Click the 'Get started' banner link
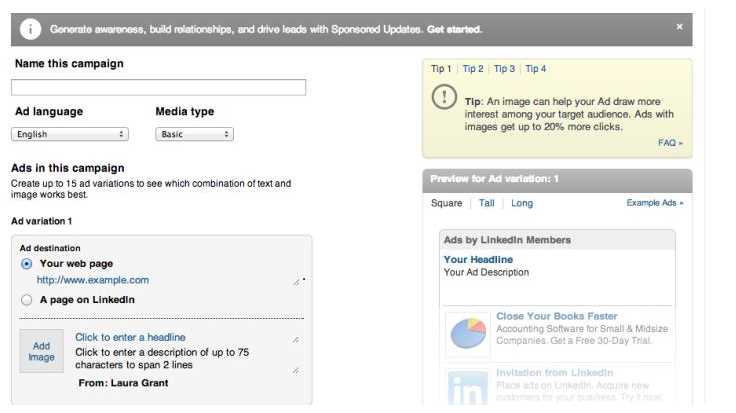736x413 pixels. pyautogui.click(x=455, y=29)
